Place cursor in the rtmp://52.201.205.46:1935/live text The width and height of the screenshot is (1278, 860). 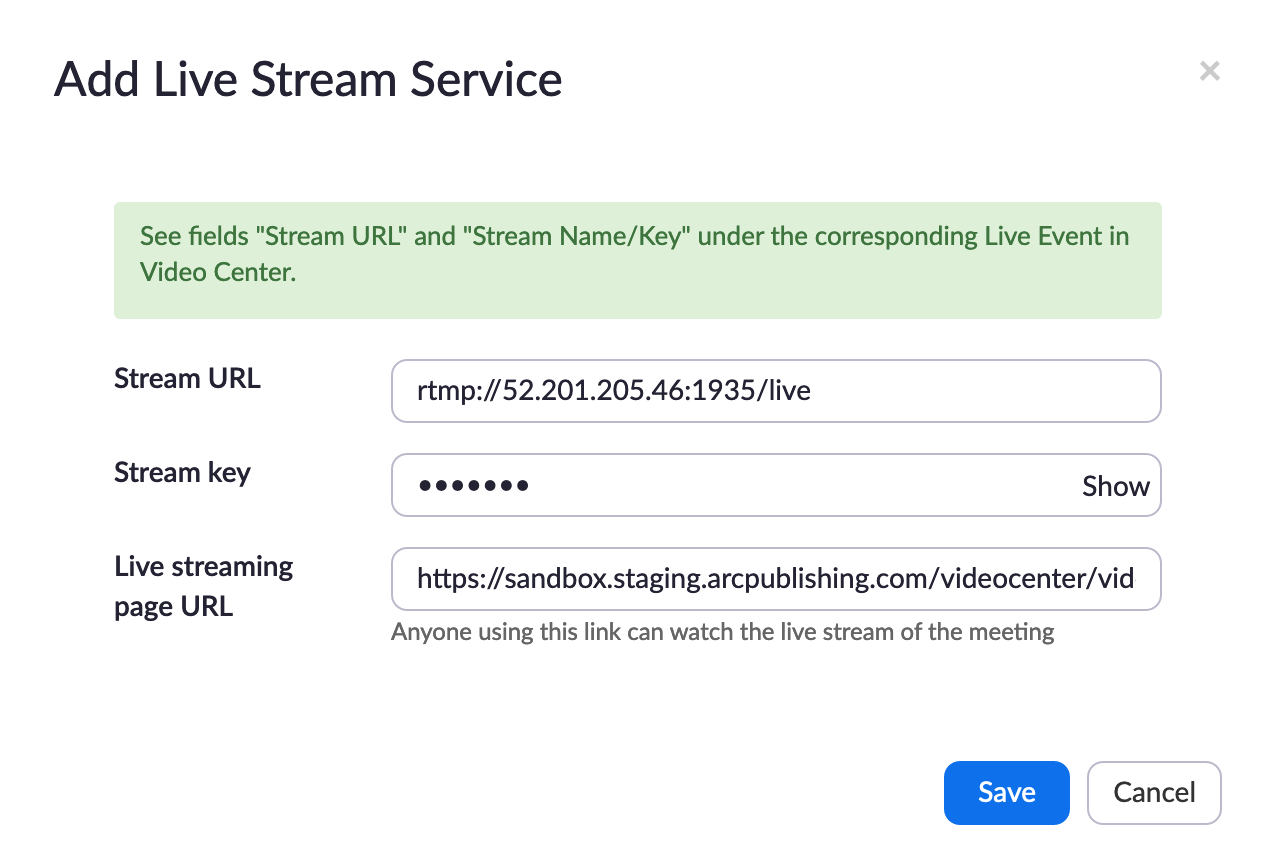click(613, 391)
